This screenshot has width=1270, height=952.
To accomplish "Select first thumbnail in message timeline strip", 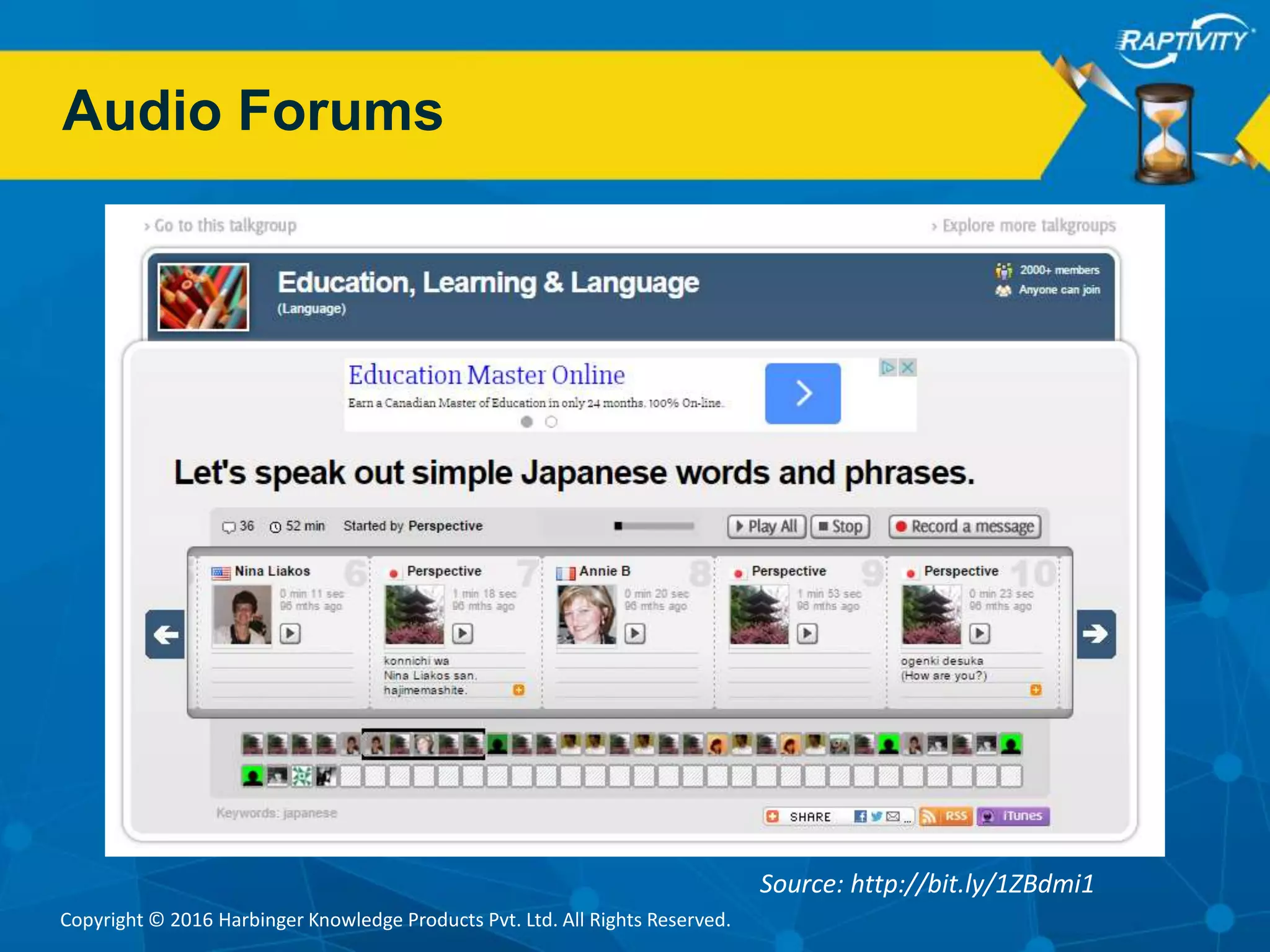I will 252,744.
